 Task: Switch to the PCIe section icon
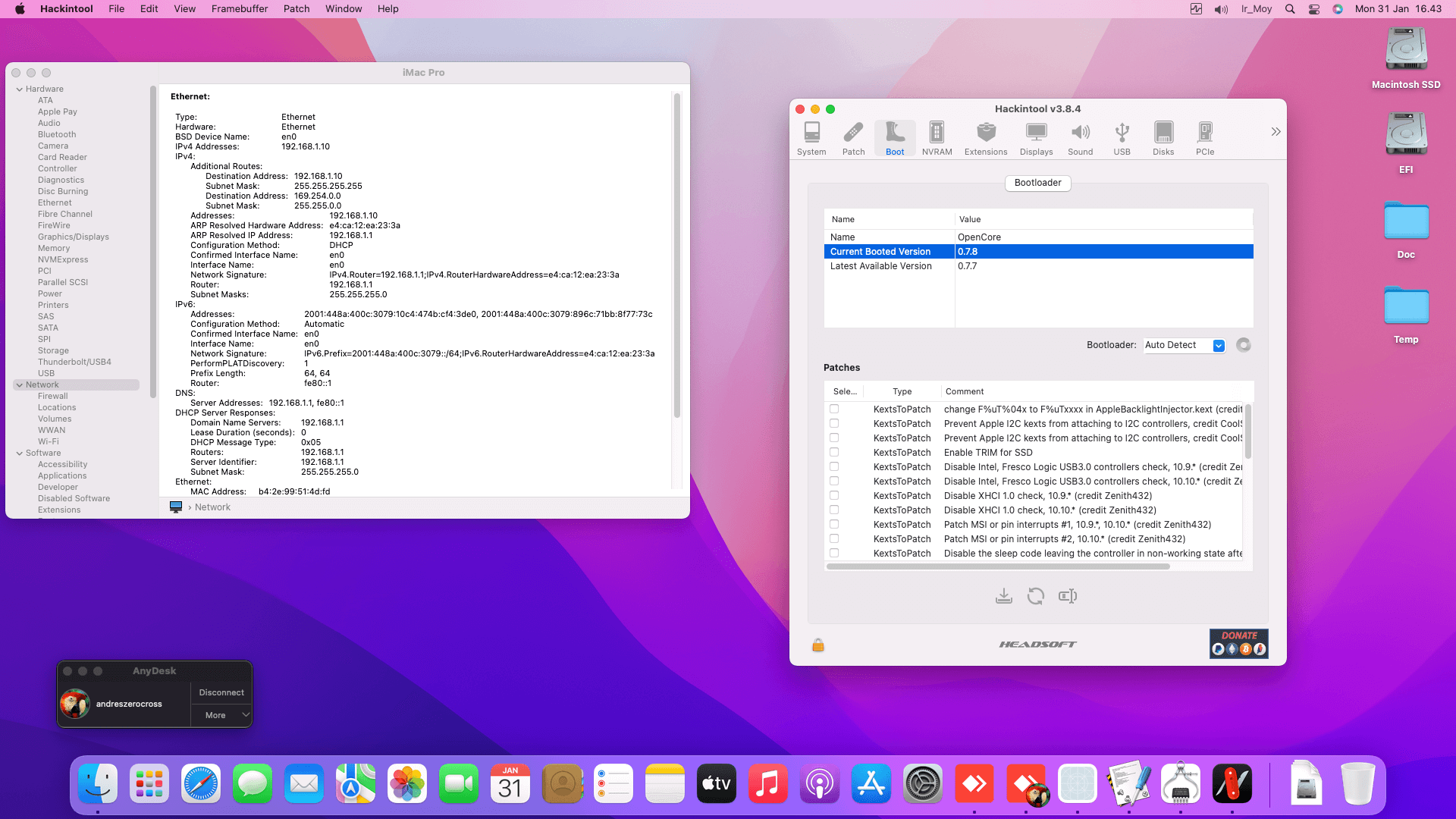tap(1204, 138)
